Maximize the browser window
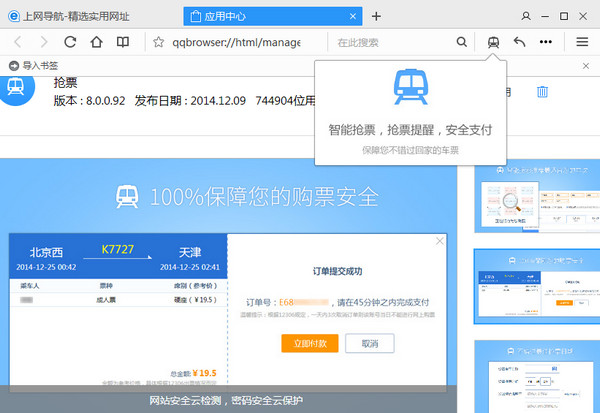The image size is (600, 413). 564,16
